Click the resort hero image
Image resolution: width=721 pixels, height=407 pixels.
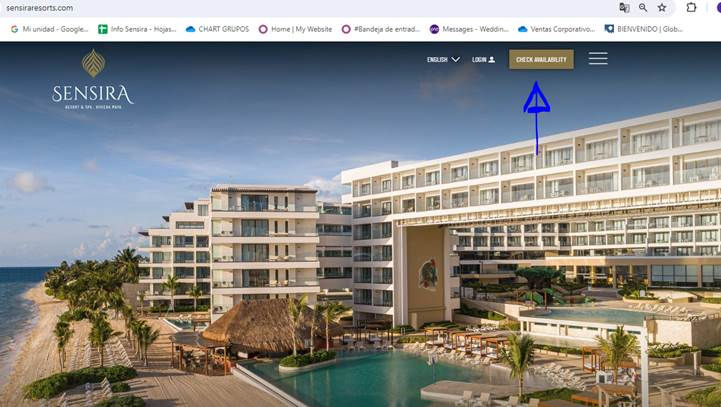coord(360,239)
